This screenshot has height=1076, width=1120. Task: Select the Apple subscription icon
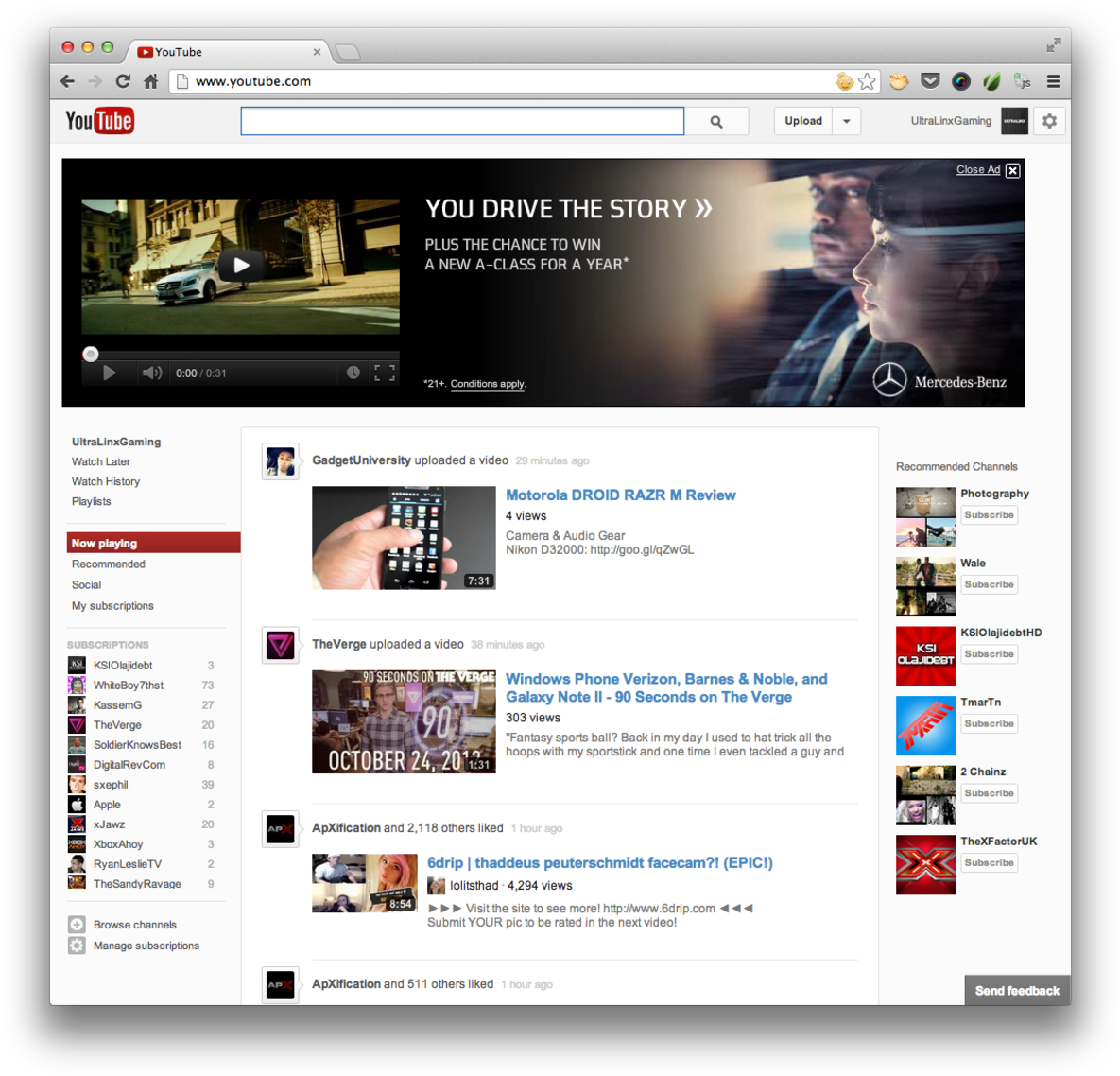tap(77, 805)
